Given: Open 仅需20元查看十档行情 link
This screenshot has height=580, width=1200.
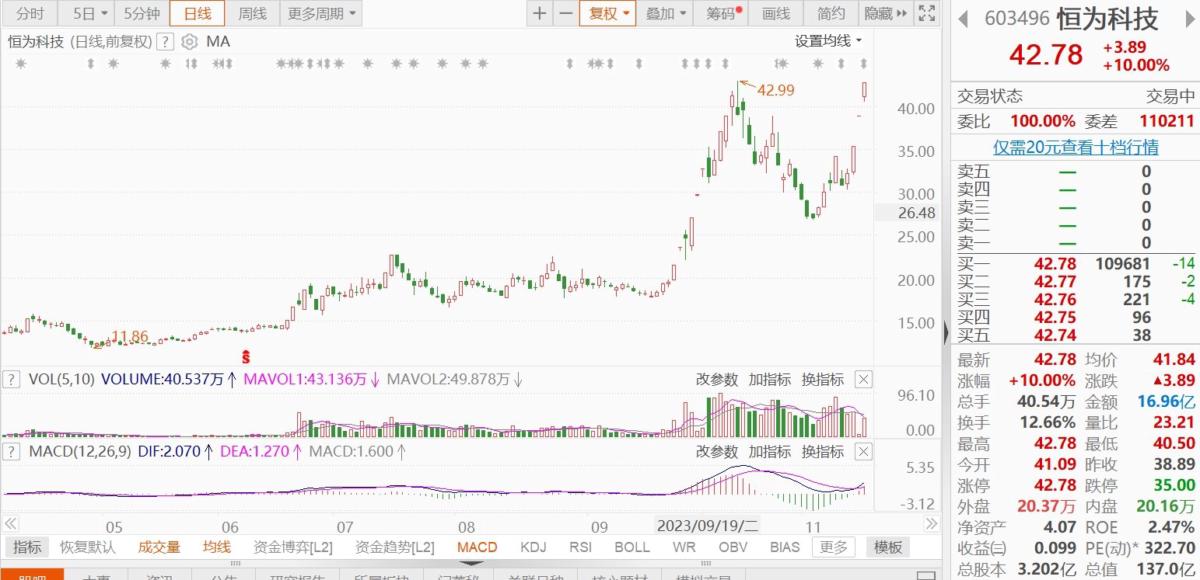Looking at the screenshot, I should [x=1075, y=147].
